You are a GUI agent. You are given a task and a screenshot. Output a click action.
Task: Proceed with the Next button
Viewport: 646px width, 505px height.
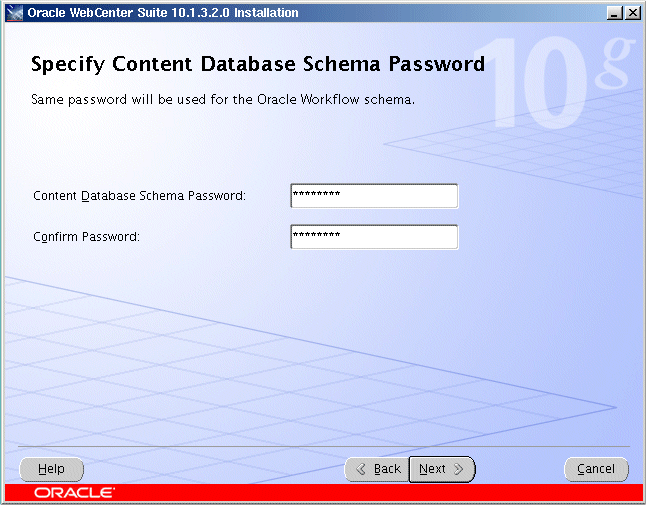[442, 469]
